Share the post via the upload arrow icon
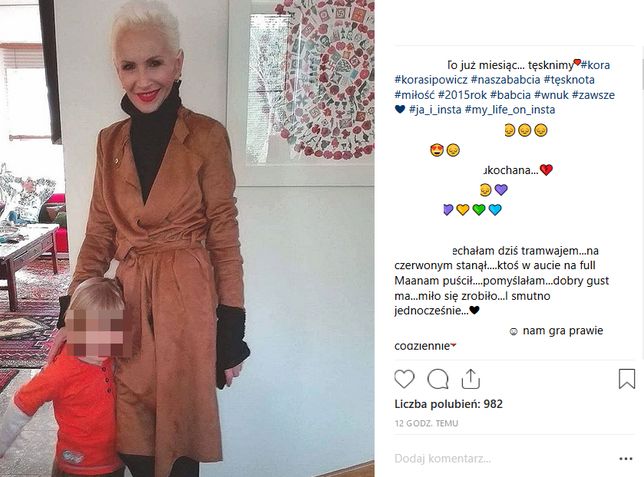Viewport: 644px width, 477px height. (x=471, y=378)
